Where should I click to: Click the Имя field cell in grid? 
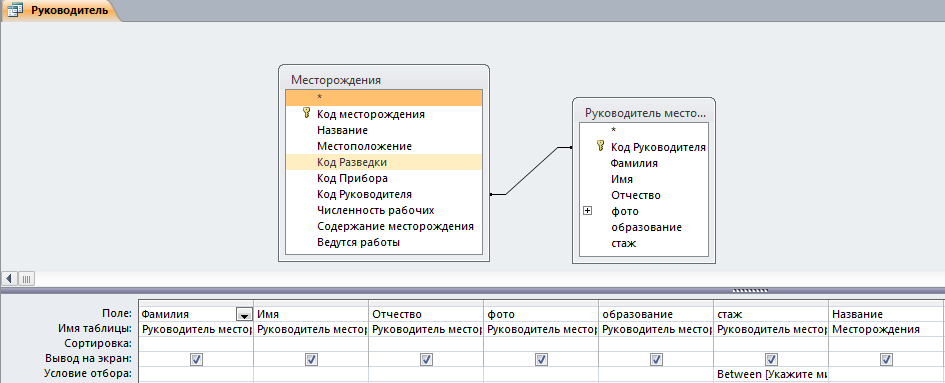click(x=311, y=314)
